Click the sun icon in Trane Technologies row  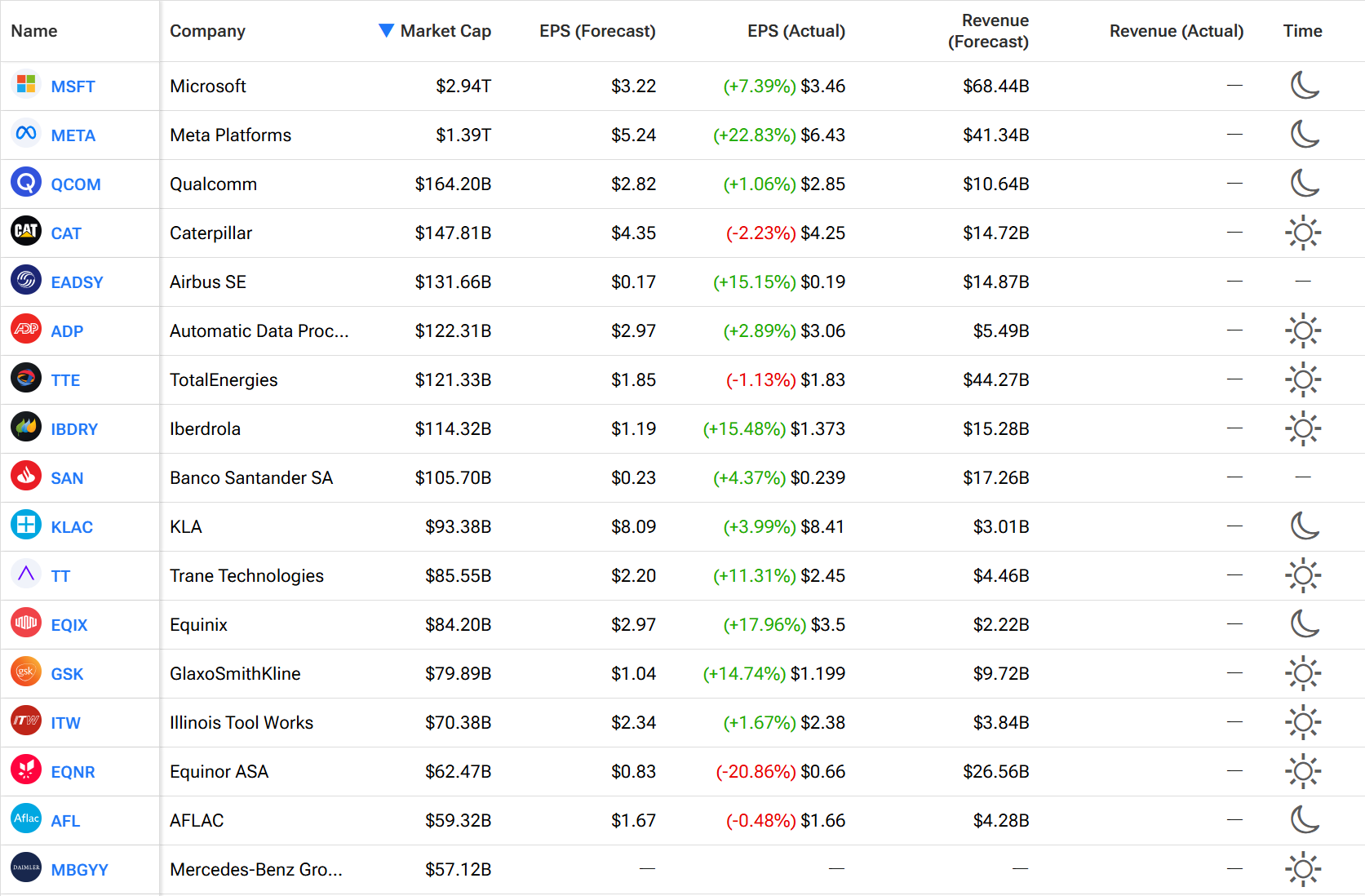[1303, 575]
